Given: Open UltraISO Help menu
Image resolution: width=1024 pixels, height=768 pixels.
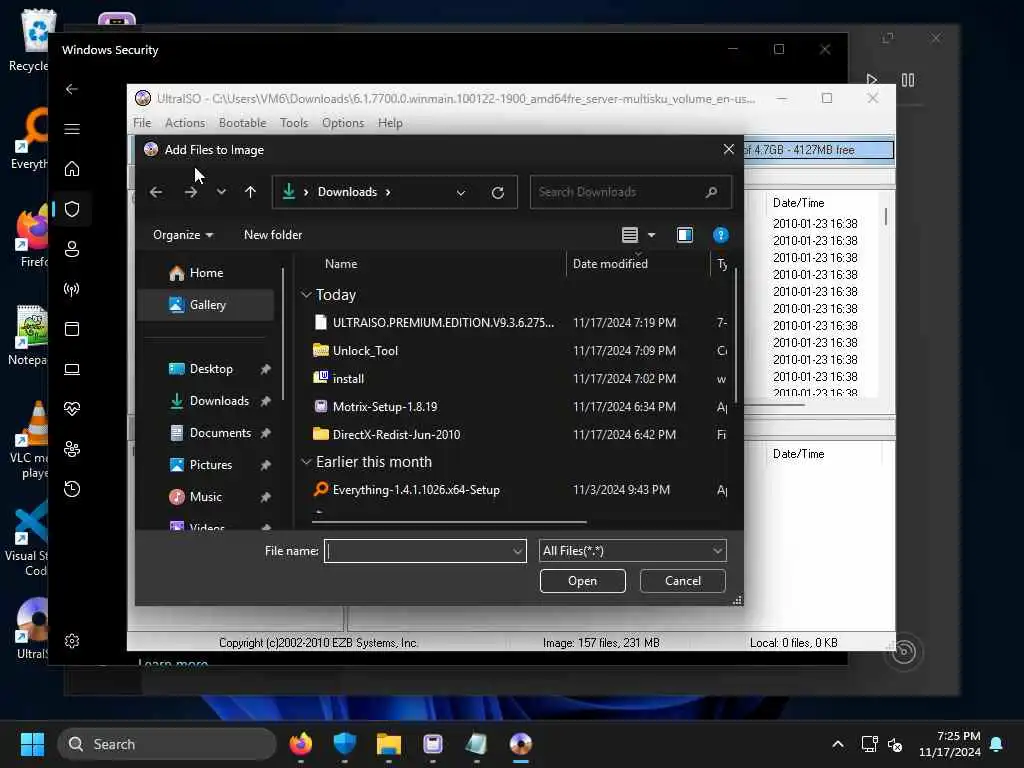Looking at the screenshot, I should 390,123.
